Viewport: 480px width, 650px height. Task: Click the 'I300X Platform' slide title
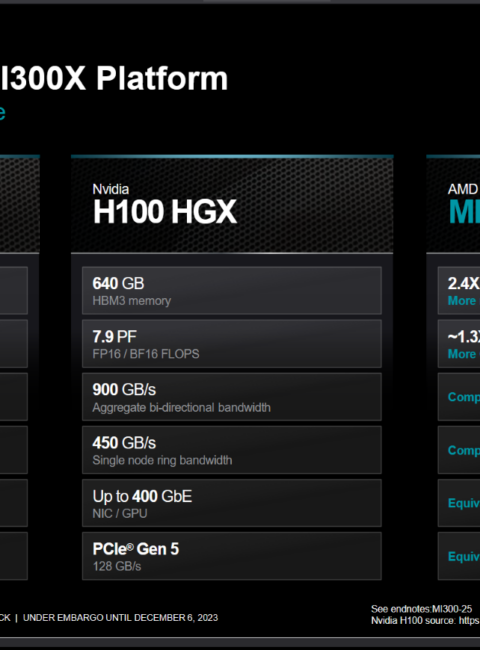114,78
